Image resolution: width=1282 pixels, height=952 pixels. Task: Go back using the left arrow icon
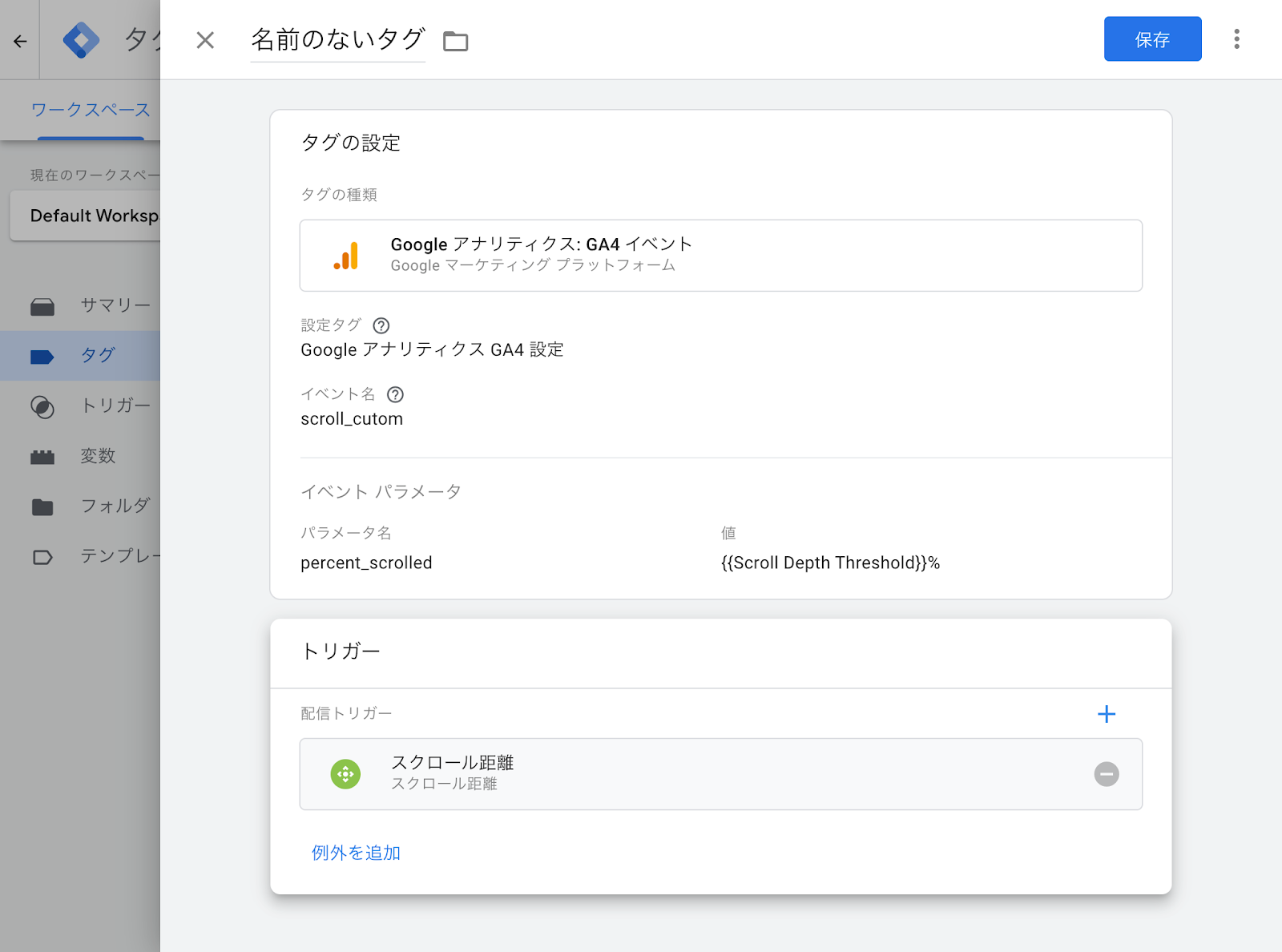click(20, 41)
